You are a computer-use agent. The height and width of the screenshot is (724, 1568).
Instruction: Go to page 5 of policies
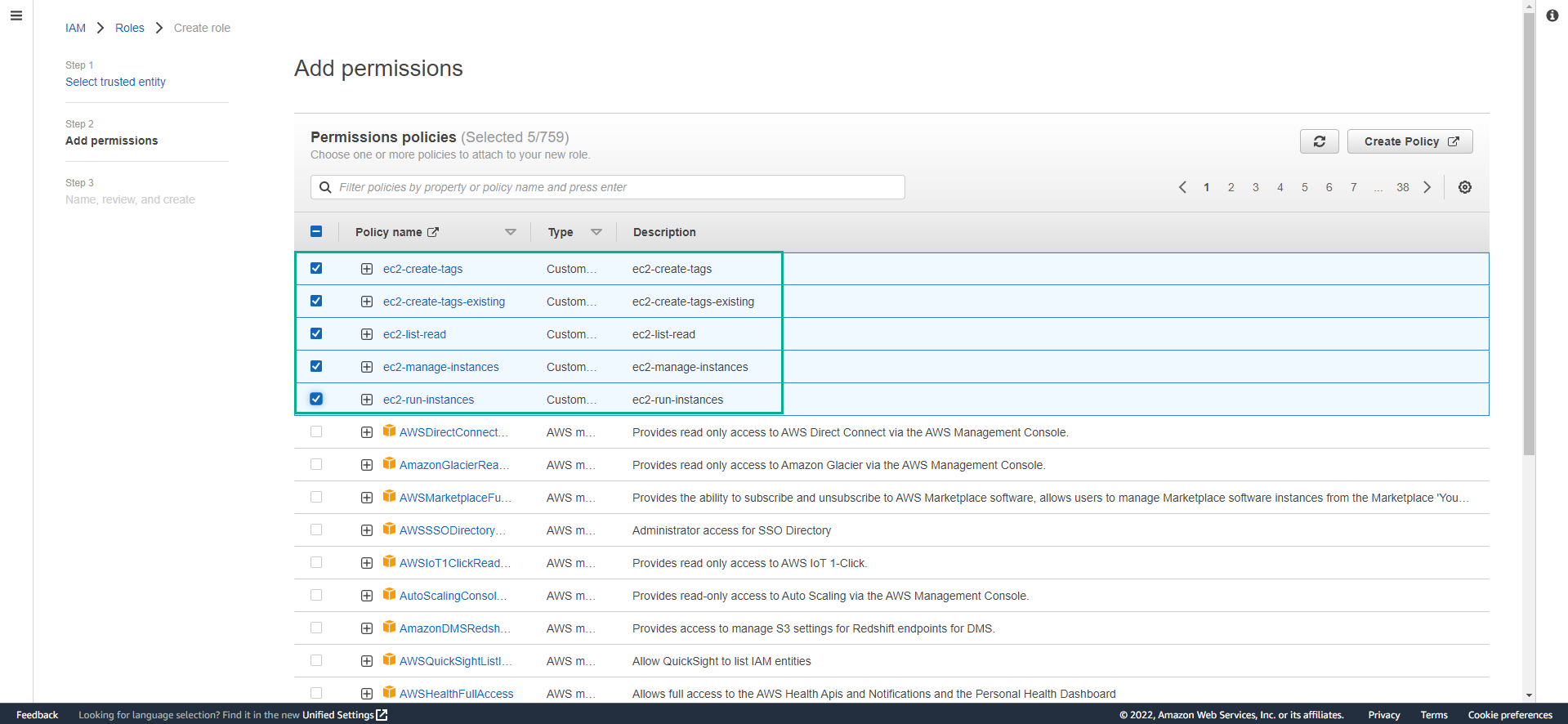pos(1305,187)
